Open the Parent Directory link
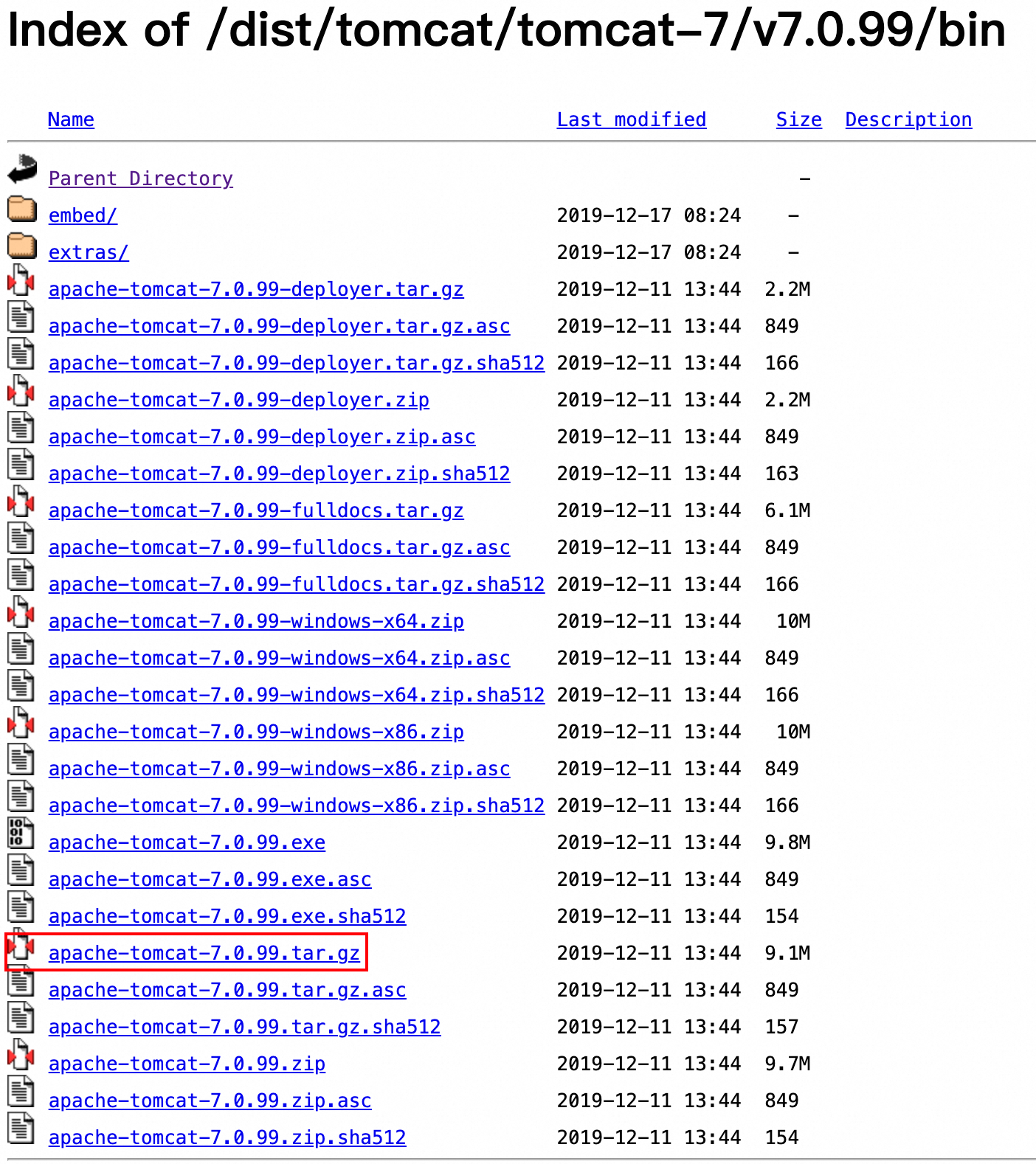 coord(141,179)
